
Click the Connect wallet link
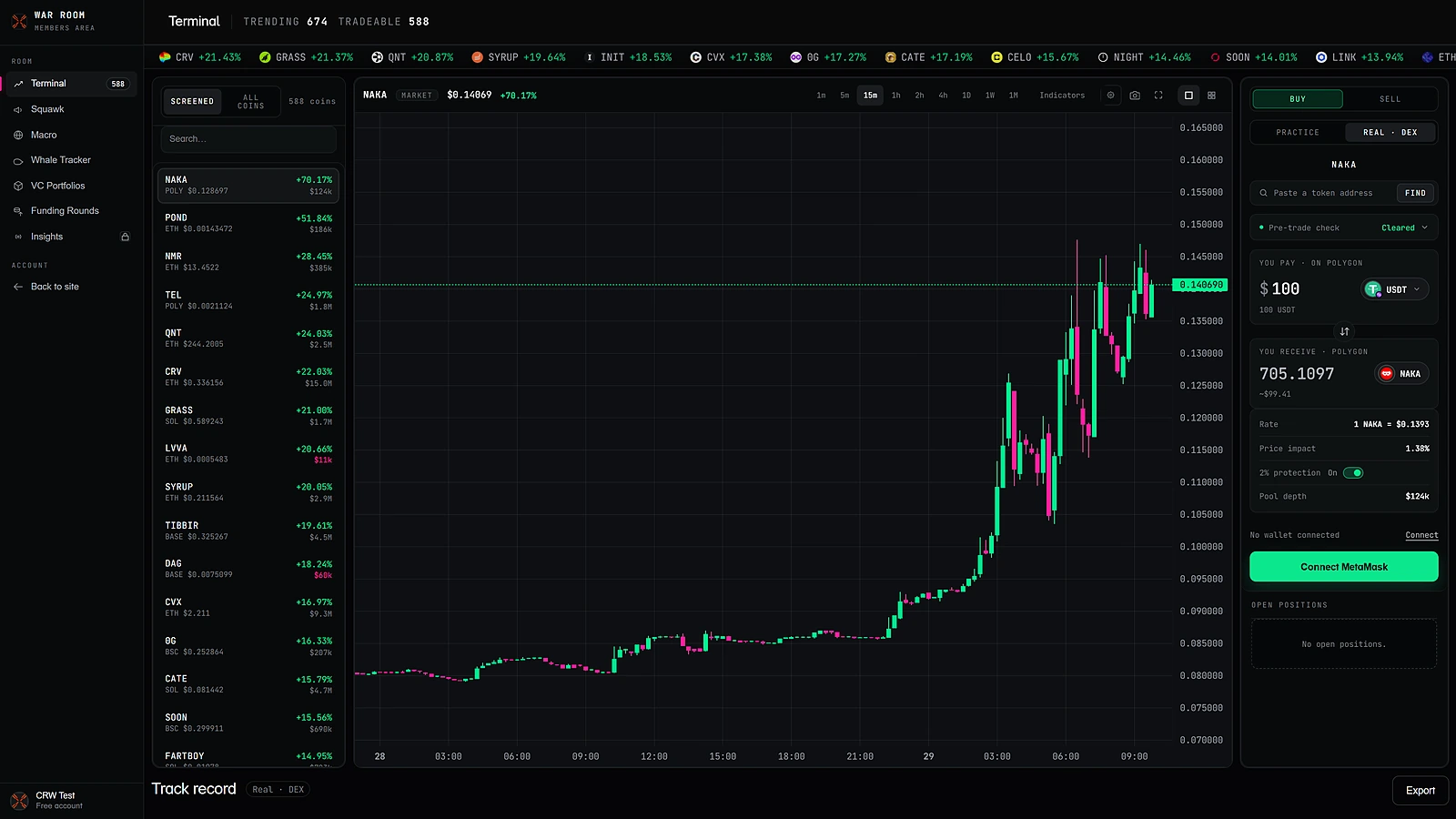tap(1421, 535)
